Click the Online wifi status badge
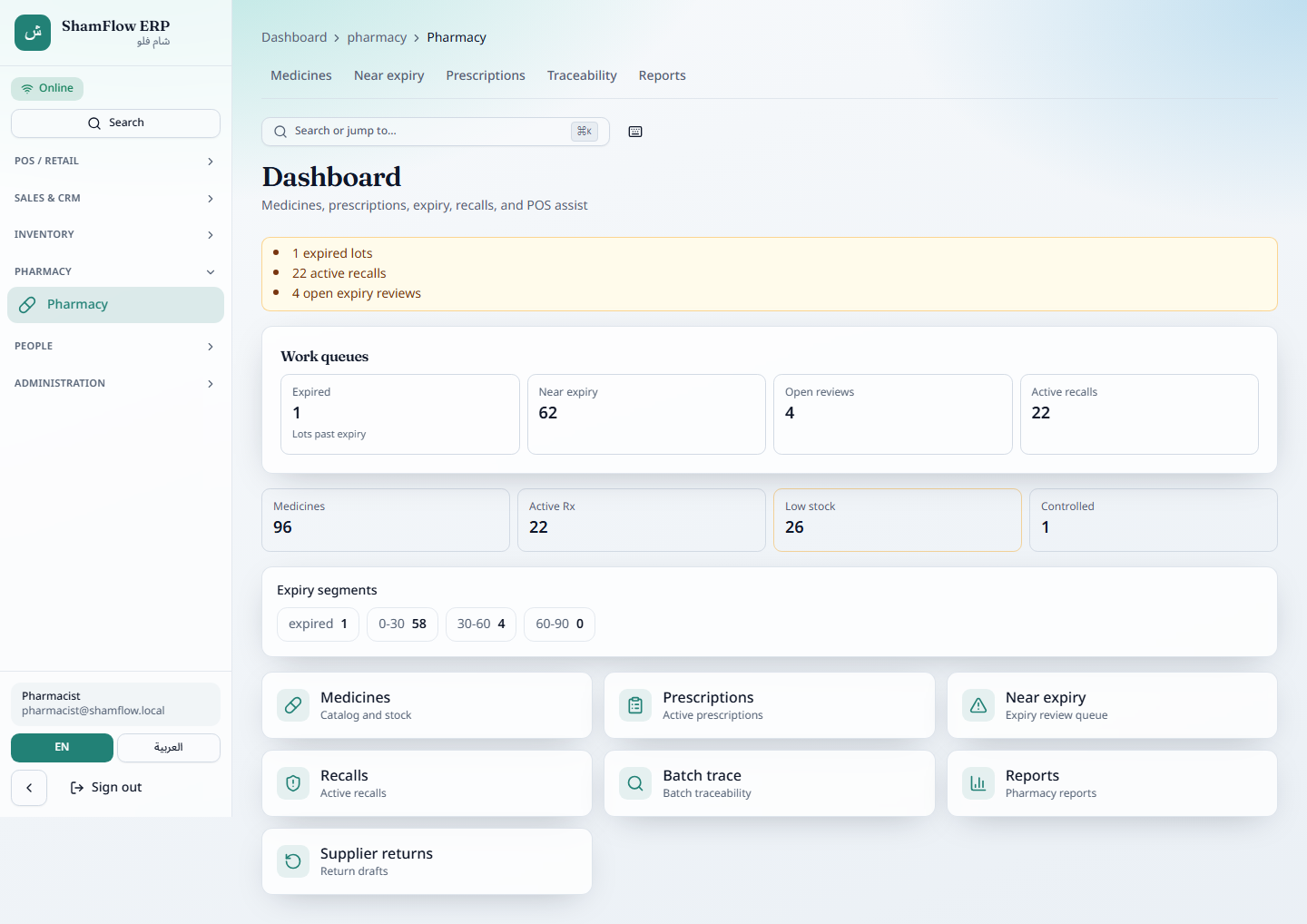Screen dimensions: 1307x924 tap(47, 88)
